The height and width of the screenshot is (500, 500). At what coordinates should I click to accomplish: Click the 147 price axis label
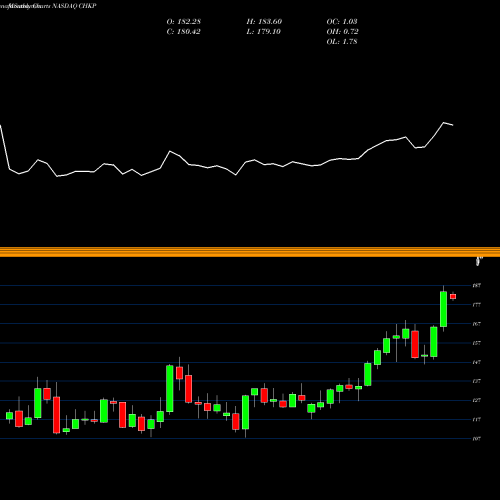click(x=477, y=362)
